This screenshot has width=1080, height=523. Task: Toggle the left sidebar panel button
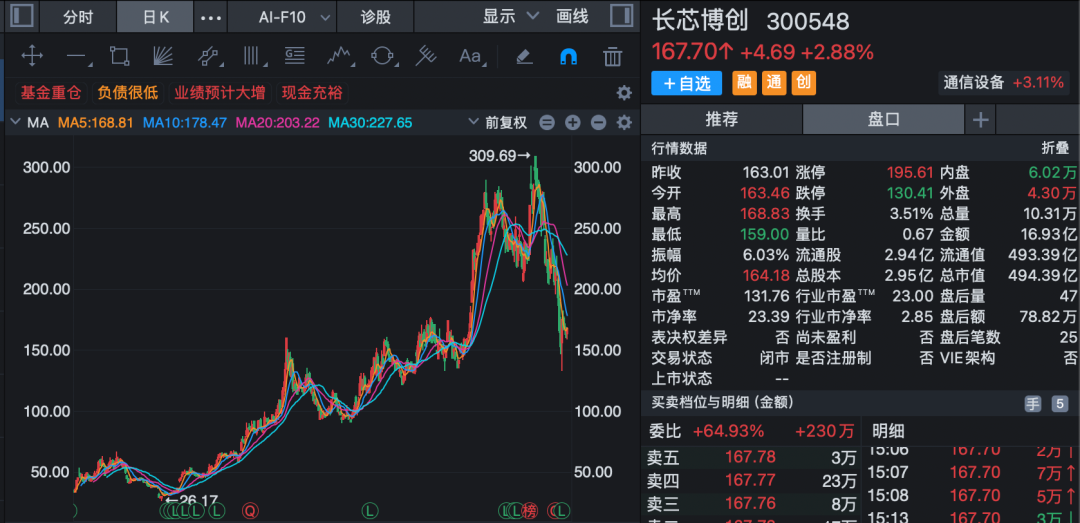click(x=22, y=17)
